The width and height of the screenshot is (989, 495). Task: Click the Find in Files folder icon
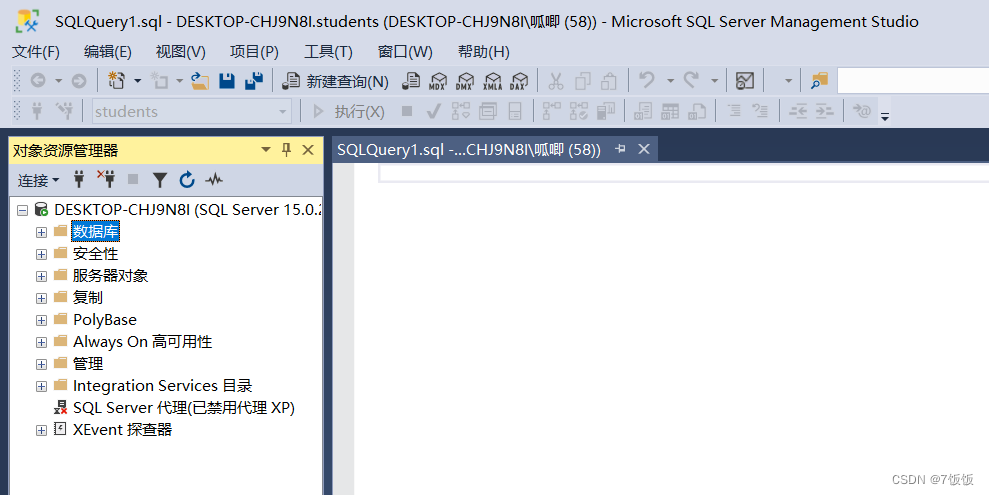pyautogui.click(x=819, y=81)
